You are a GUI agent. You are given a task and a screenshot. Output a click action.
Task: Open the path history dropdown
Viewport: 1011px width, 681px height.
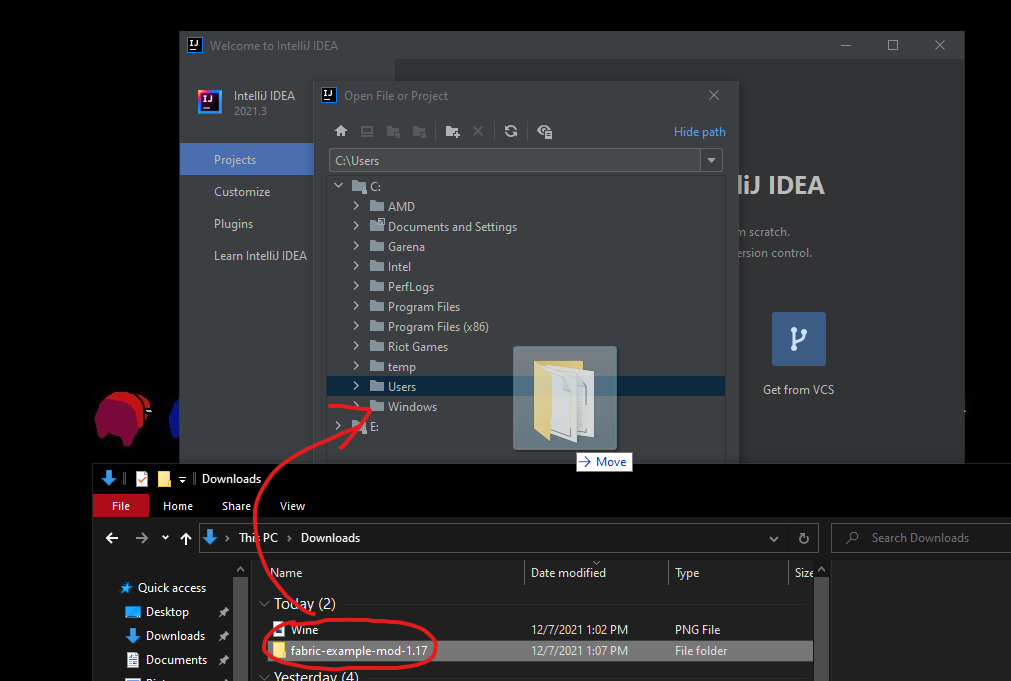pyautogui.click(x=711, y=160)
